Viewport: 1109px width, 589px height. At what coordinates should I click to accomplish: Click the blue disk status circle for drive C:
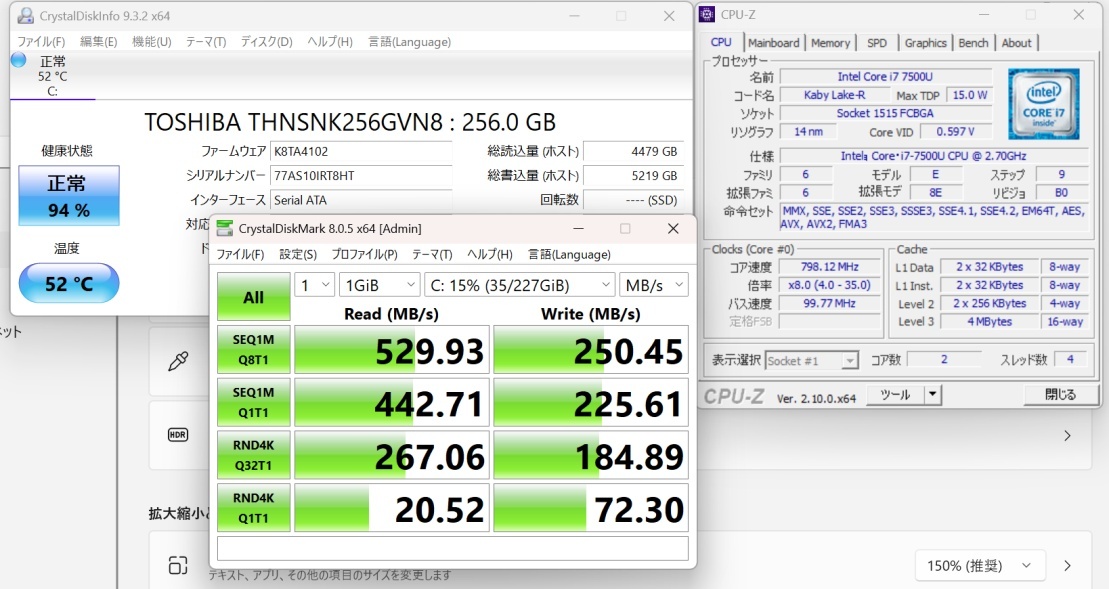click(x=19, y=60)
